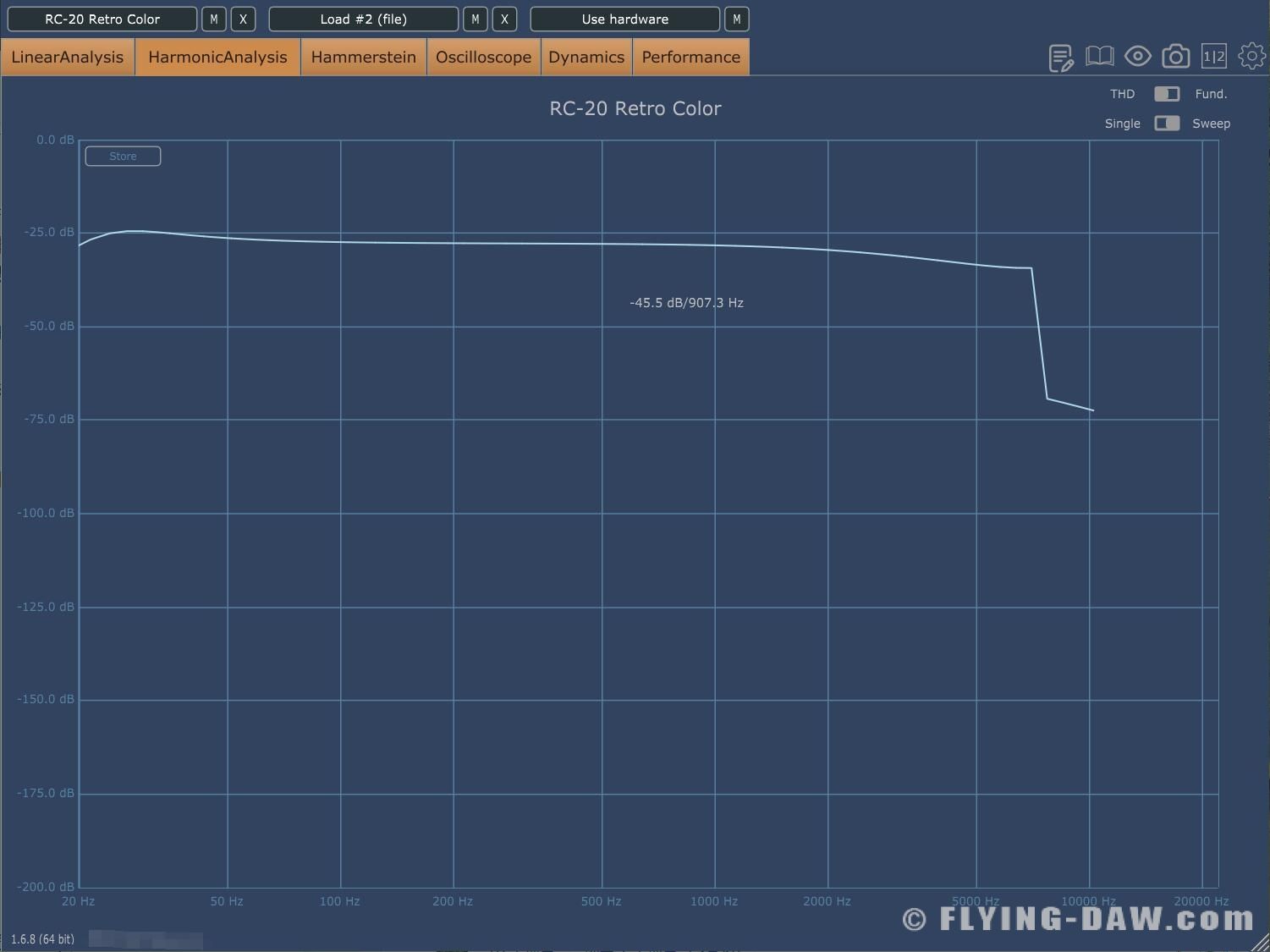
Task: Remove RC-20 Retro Color slot with X
Action: (244, 19)
